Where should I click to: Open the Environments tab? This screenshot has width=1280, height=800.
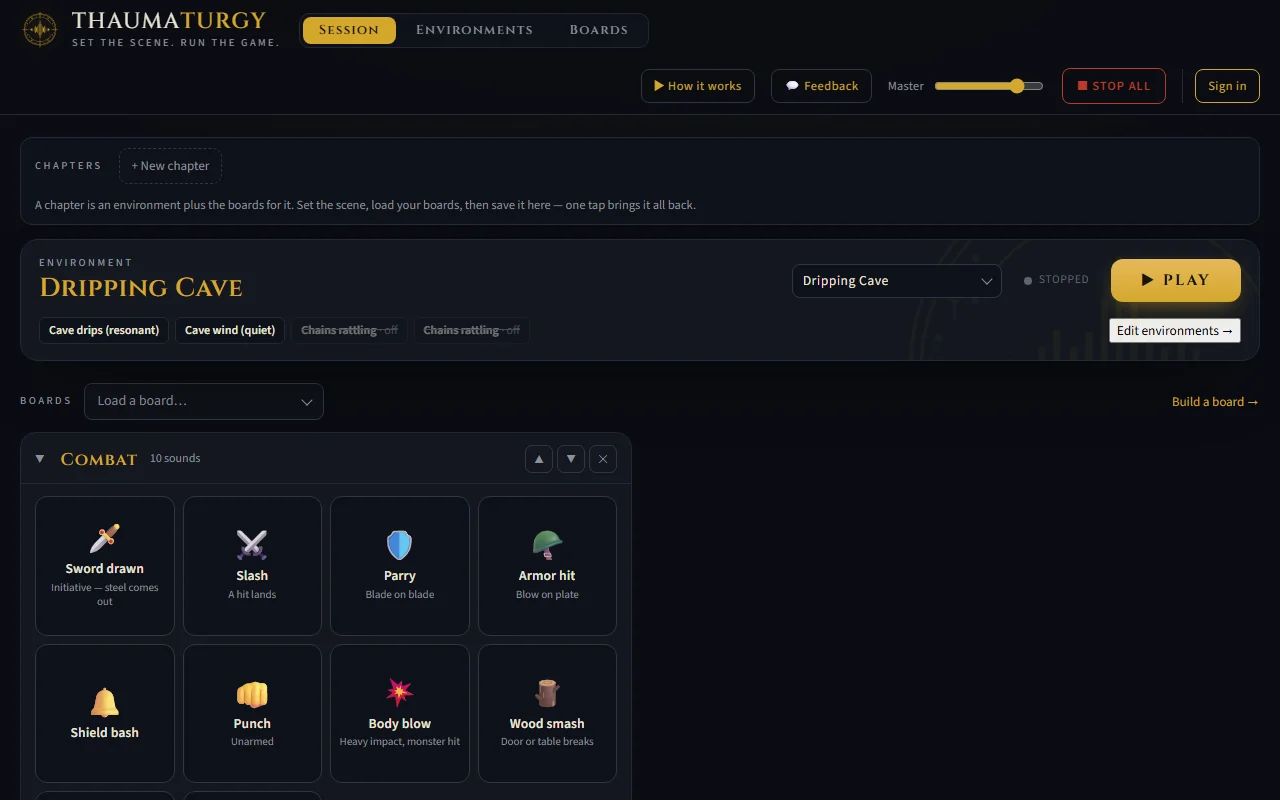tap(474, 30)
